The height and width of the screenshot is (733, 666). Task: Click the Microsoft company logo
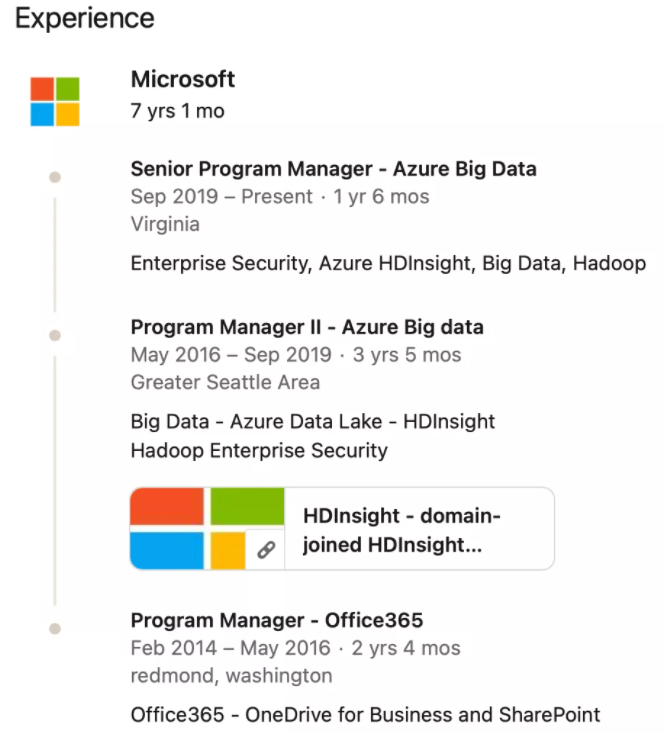click(55, 101)
